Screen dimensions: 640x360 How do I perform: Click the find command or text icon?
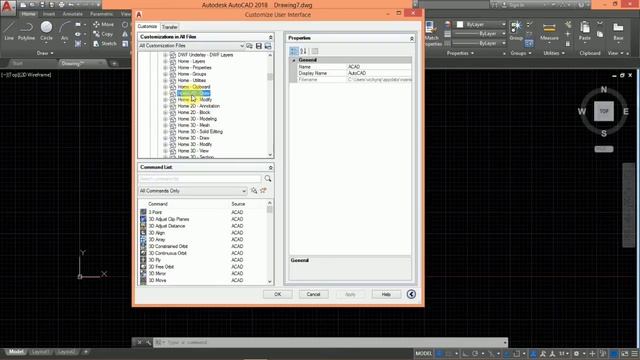(x=254, y=191)
